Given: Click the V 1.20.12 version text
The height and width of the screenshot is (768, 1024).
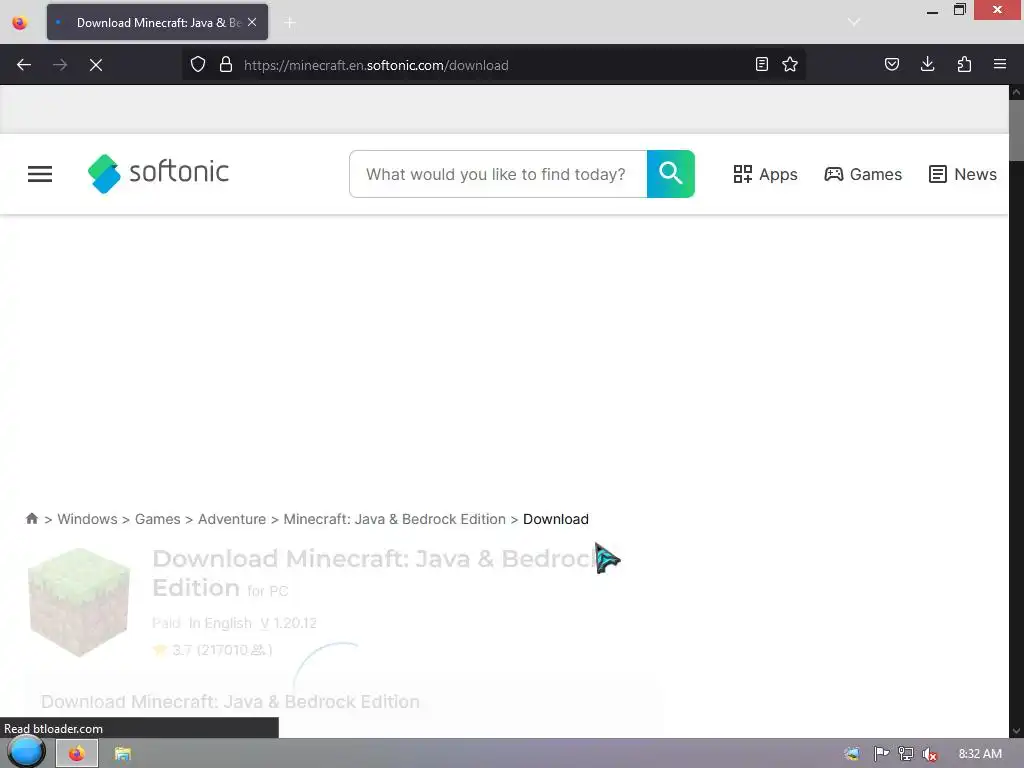Looking at the screenshot, I should [x=288, y=623].
